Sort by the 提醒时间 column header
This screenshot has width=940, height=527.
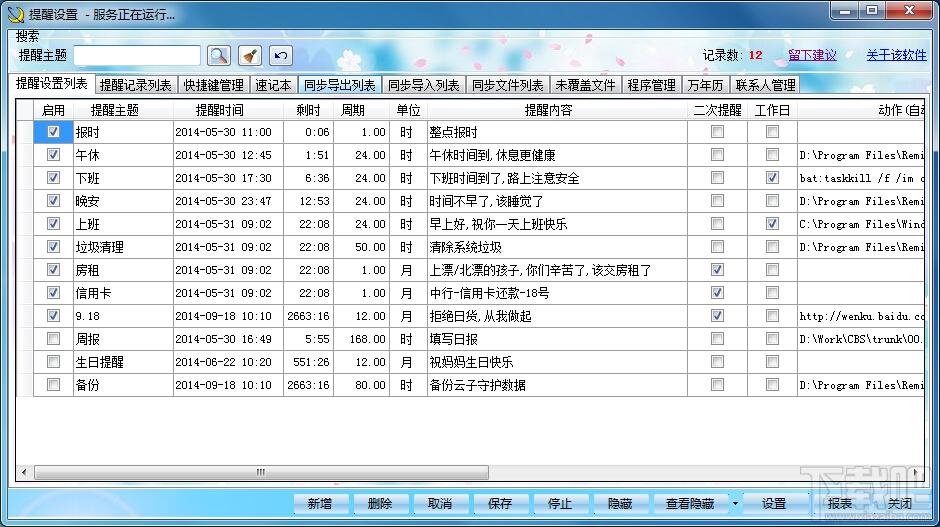click(219, 110)
